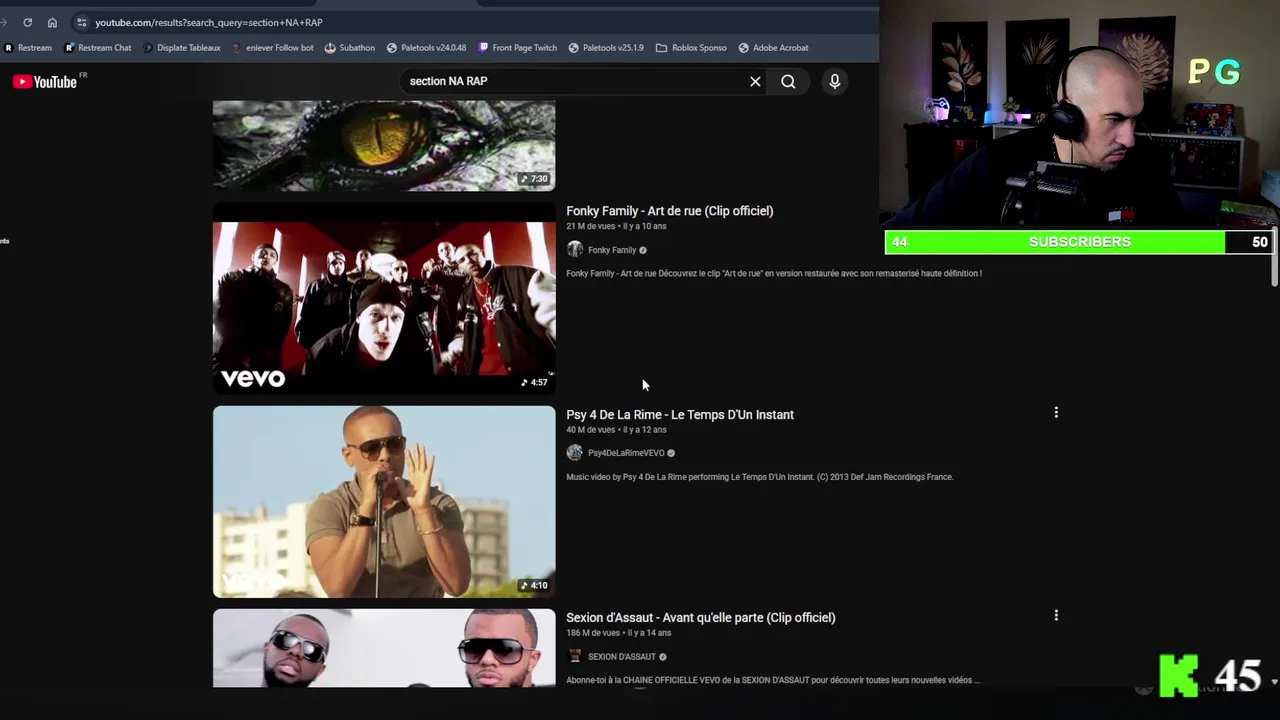Click title 'Fonky Family - Art de rue (Clip officiel)'
The height and width of the screenshot is (720, 1280).
pos(669,211)
